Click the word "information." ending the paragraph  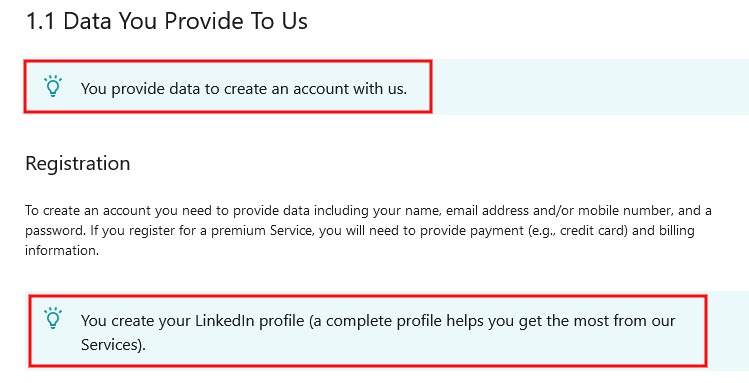pos(62,251)
